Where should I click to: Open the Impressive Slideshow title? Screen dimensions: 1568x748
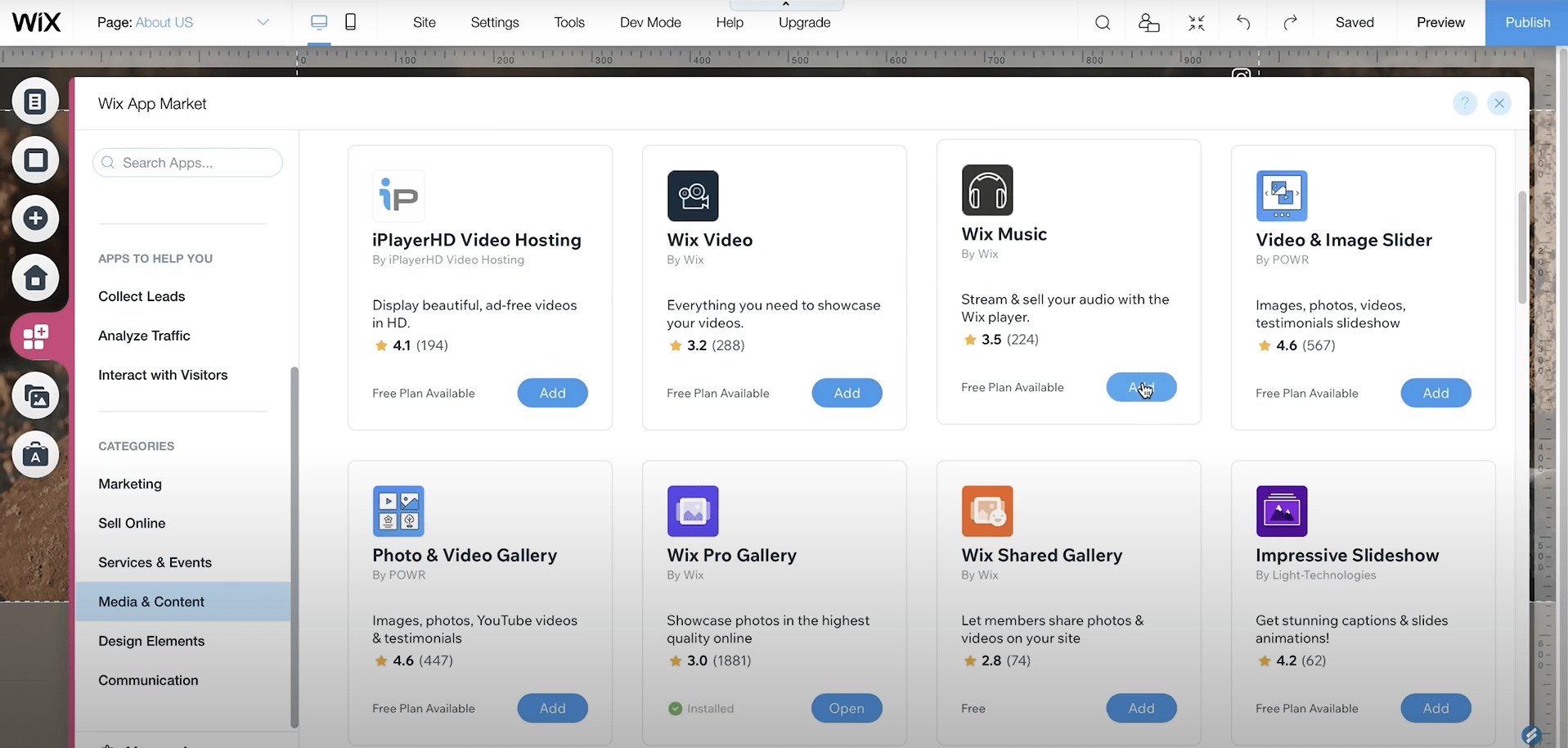tap(1347, 556)
